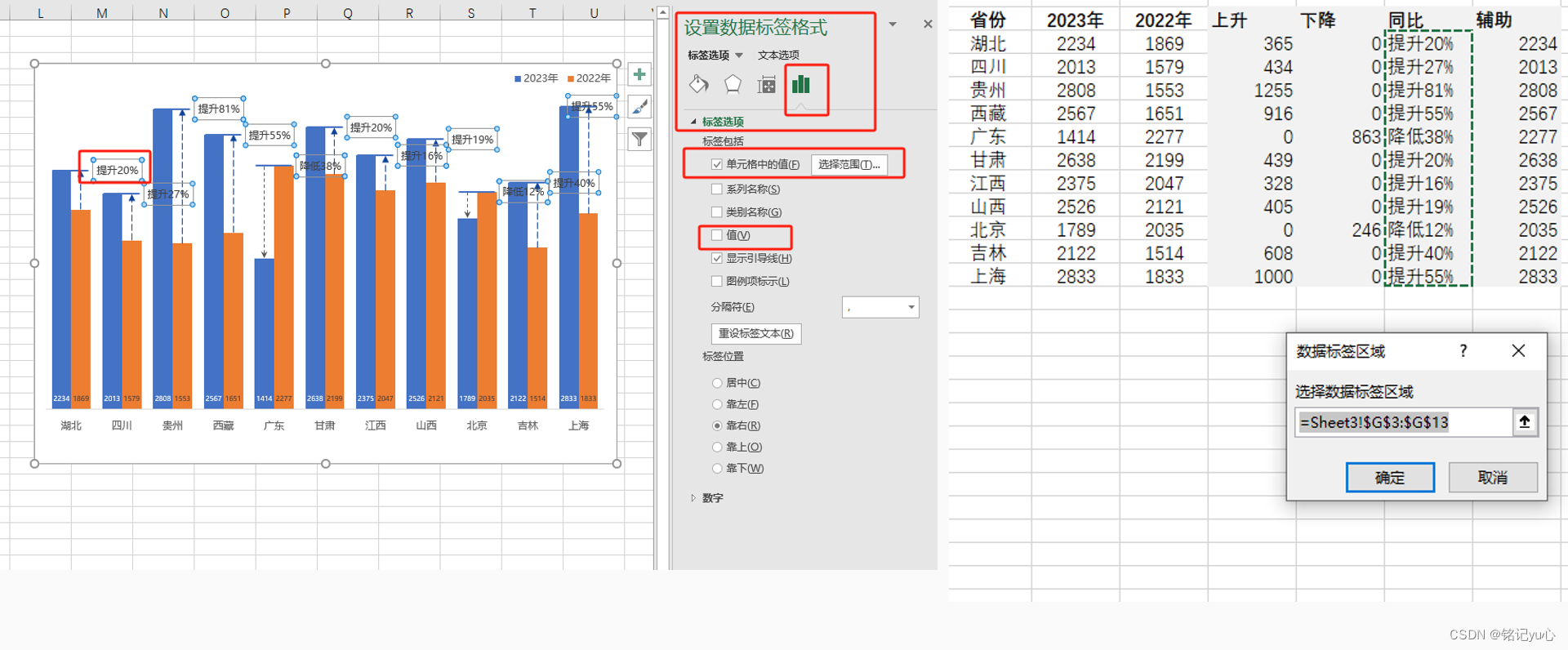Viewport: 1568px width, 650px height.
Task: Select the 靠下 label position
Action: click(717, 469)
